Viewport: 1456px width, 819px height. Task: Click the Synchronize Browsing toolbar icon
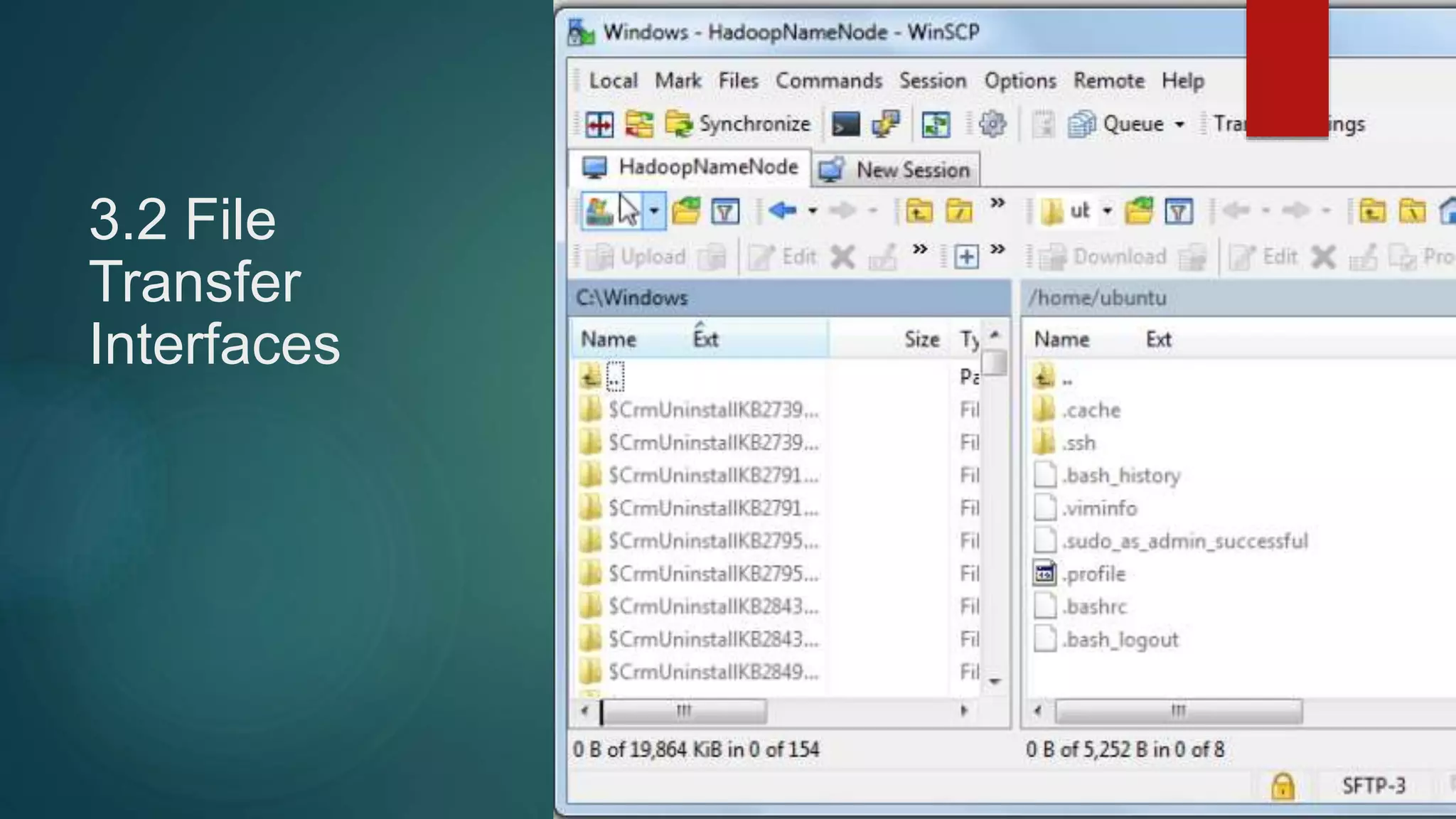(x=638, y=124)
